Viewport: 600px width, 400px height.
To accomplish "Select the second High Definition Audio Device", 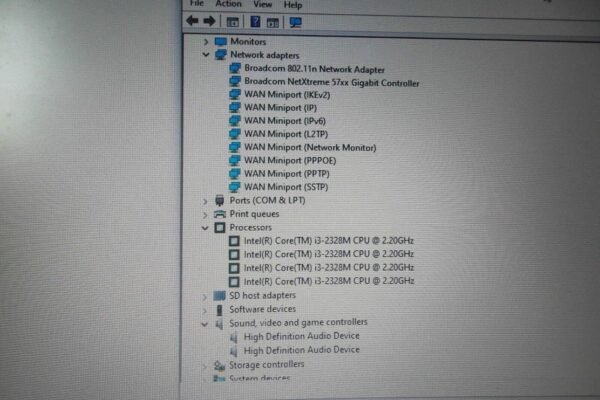I will point(302,350).
